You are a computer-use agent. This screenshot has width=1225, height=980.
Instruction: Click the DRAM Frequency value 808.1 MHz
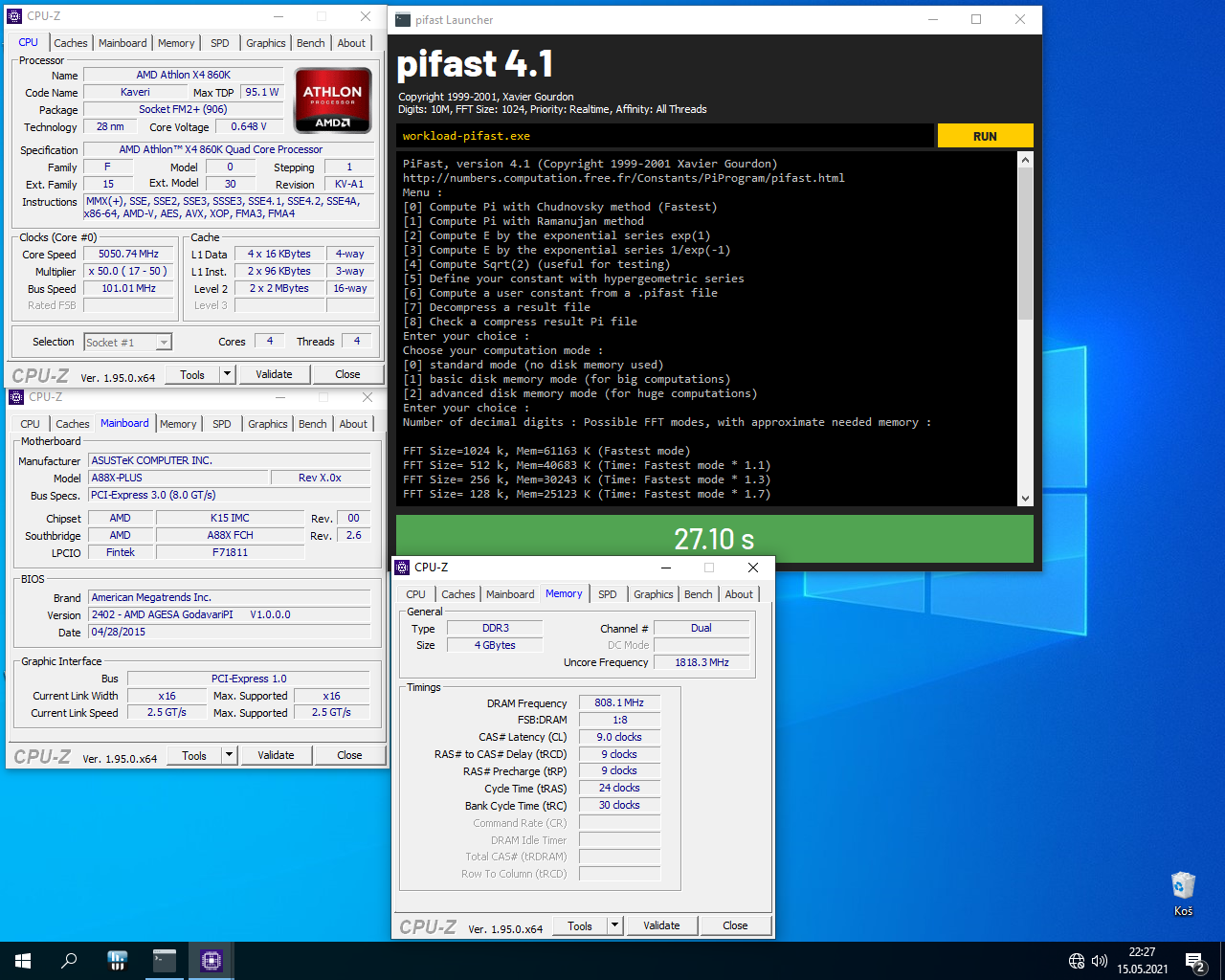[x=619, y=702]
